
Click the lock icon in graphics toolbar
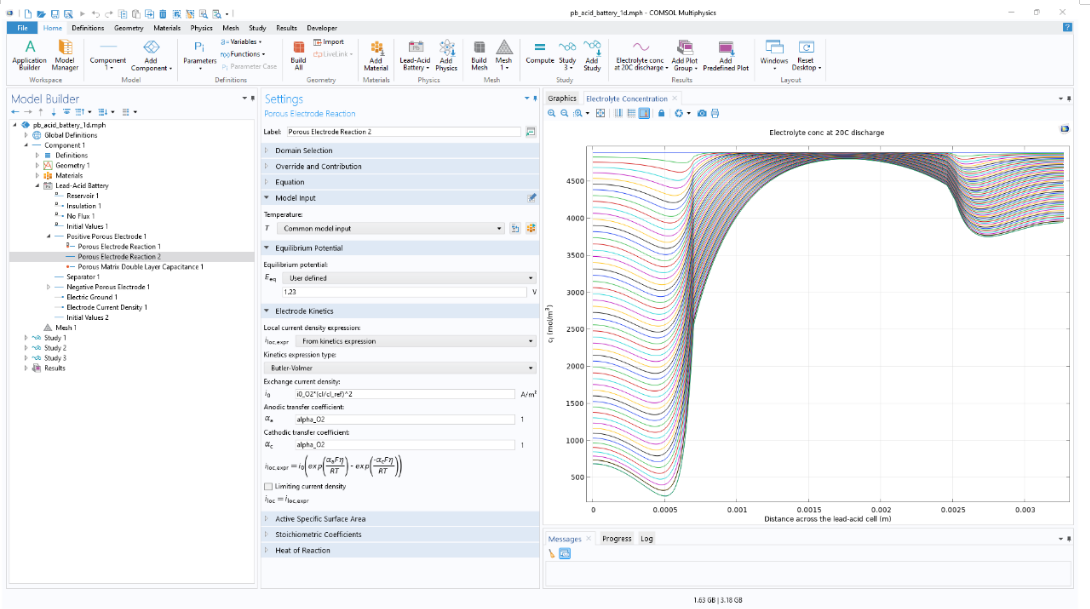[x=661, y=113]
